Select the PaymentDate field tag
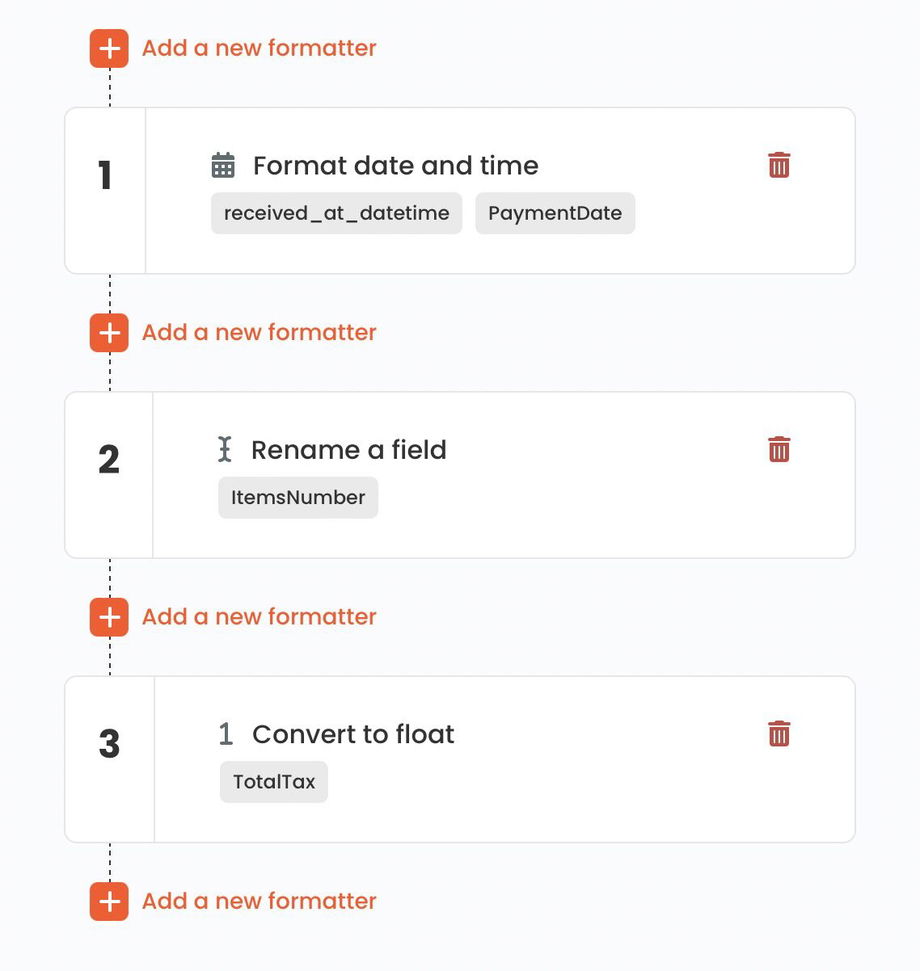The image size is (920, 971). pyautogui.click(x=555, y=213)
